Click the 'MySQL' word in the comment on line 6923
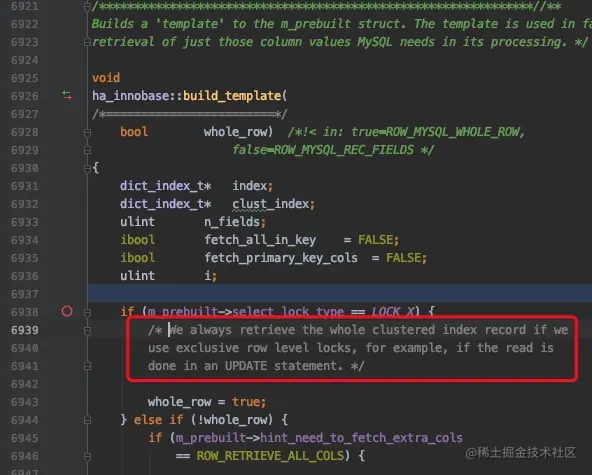The width and height of the screenshot is (592, 475). (375, 42)
